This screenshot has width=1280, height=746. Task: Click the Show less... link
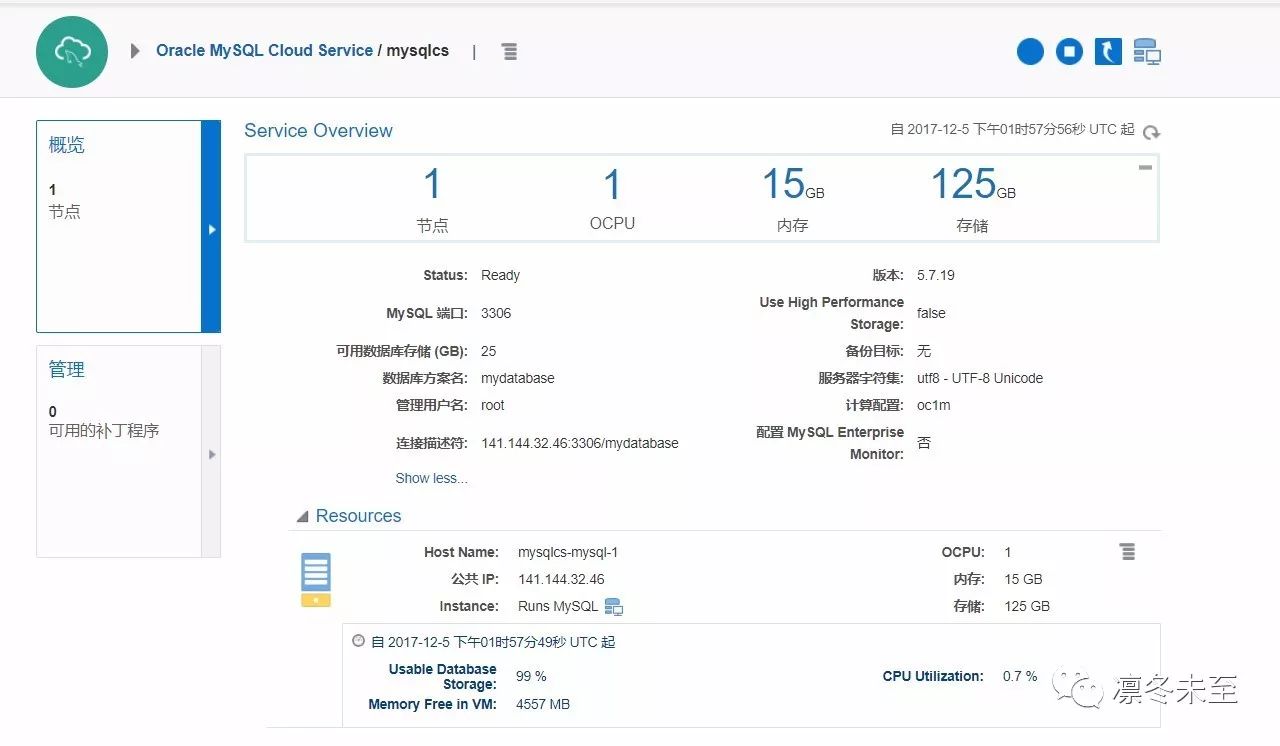pyautogui.click(x=431, y=478)
